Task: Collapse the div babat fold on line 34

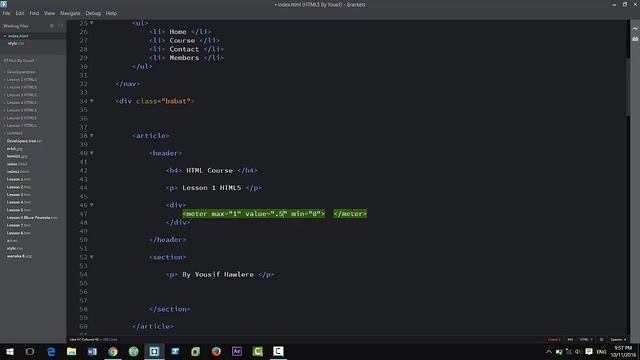Action: (91, 101)
